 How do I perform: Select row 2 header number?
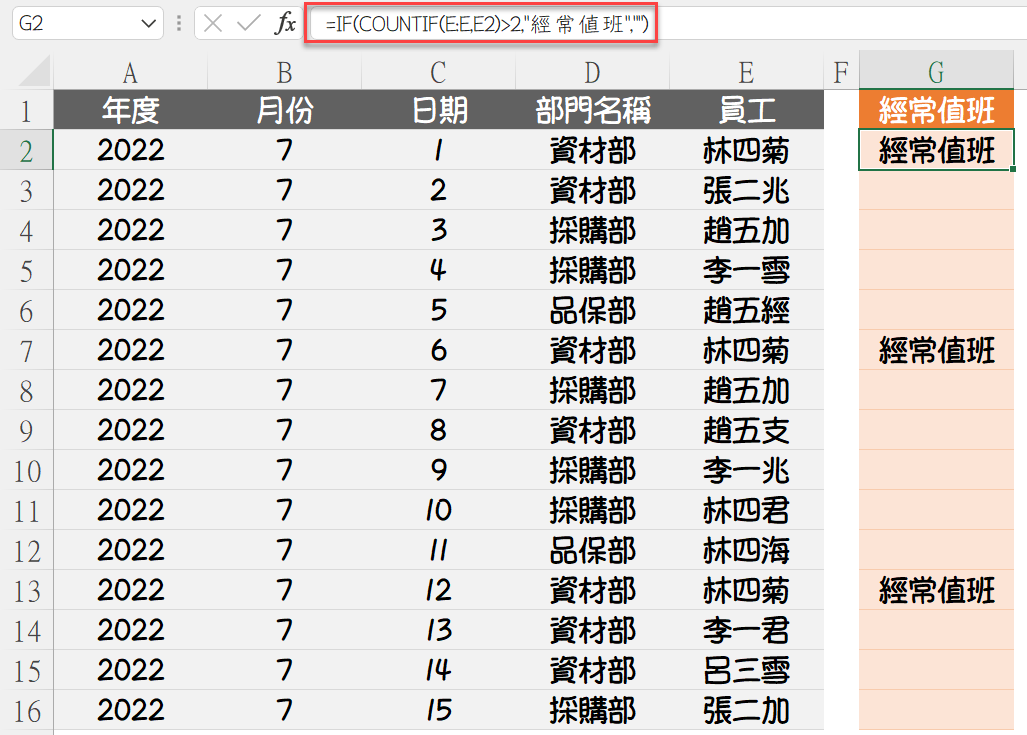(x=26, y=151)
